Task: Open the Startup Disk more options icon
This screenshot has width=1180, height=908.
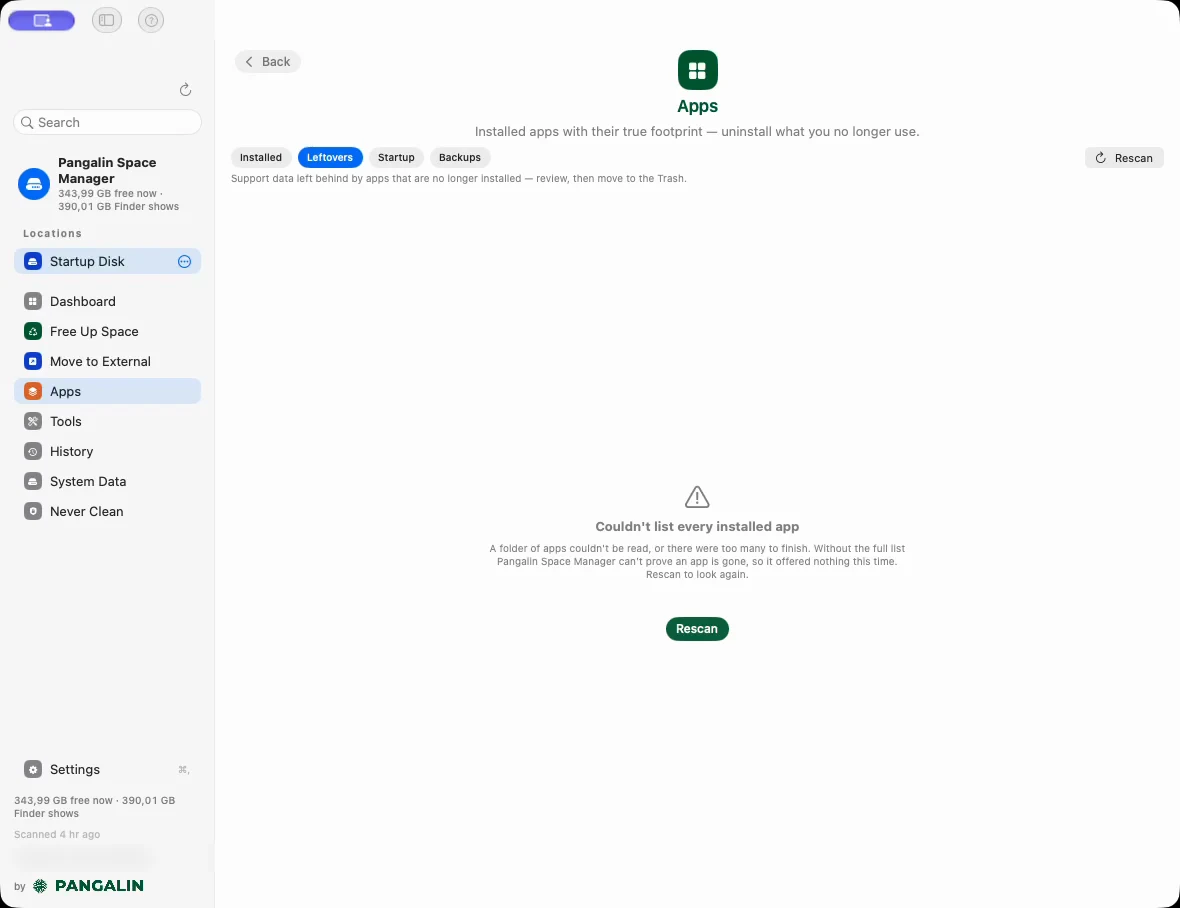Action: click(x=184, y=261)
